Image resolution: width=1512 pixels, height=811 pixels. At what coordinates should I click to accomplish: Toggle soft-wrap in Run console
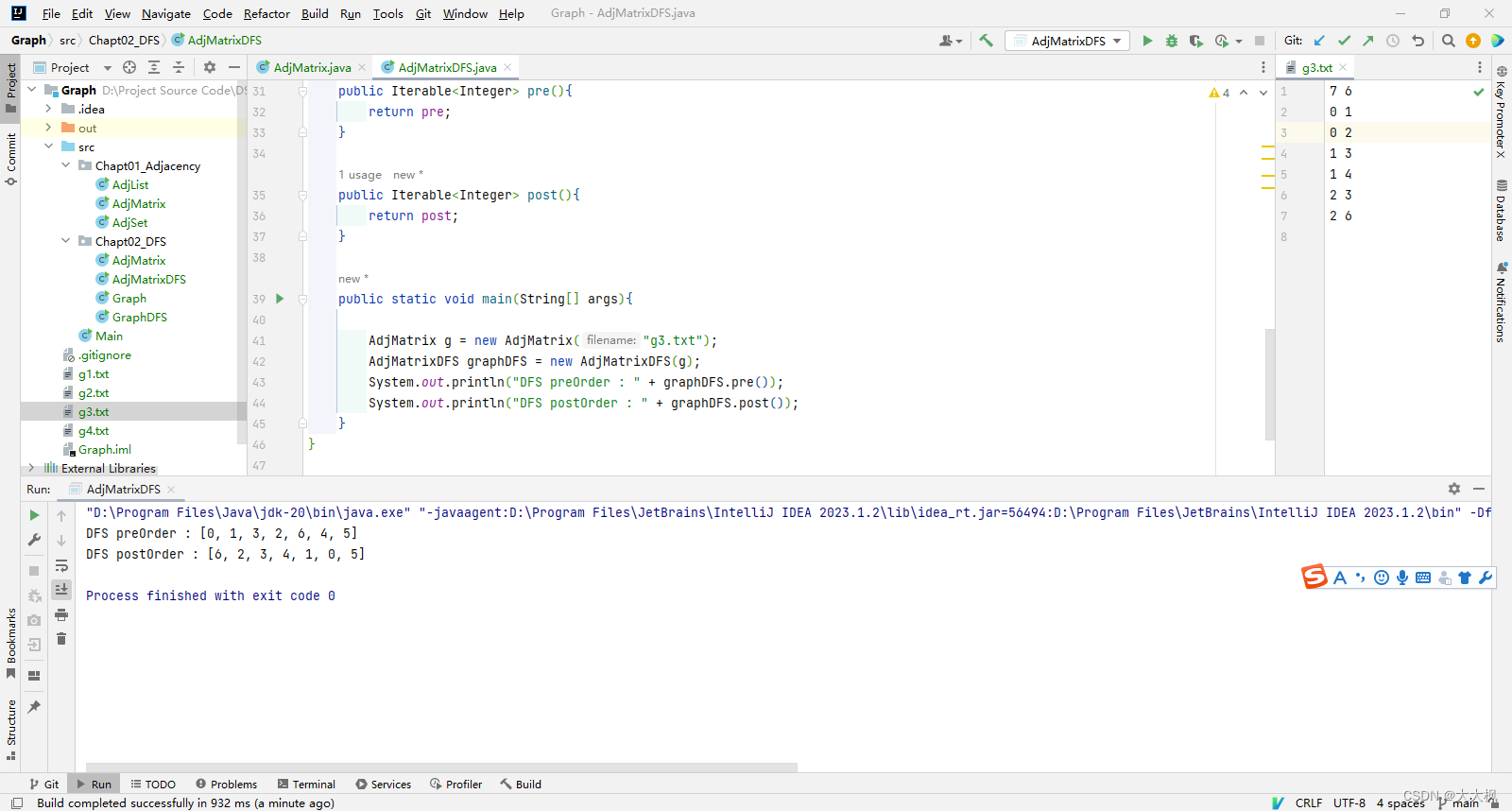61,565
